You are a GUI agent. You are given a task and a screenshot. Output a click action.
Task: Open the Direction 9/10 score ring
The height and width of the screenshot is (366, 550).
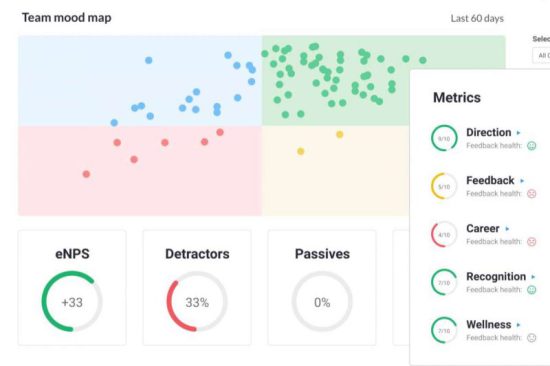point(444,138)
